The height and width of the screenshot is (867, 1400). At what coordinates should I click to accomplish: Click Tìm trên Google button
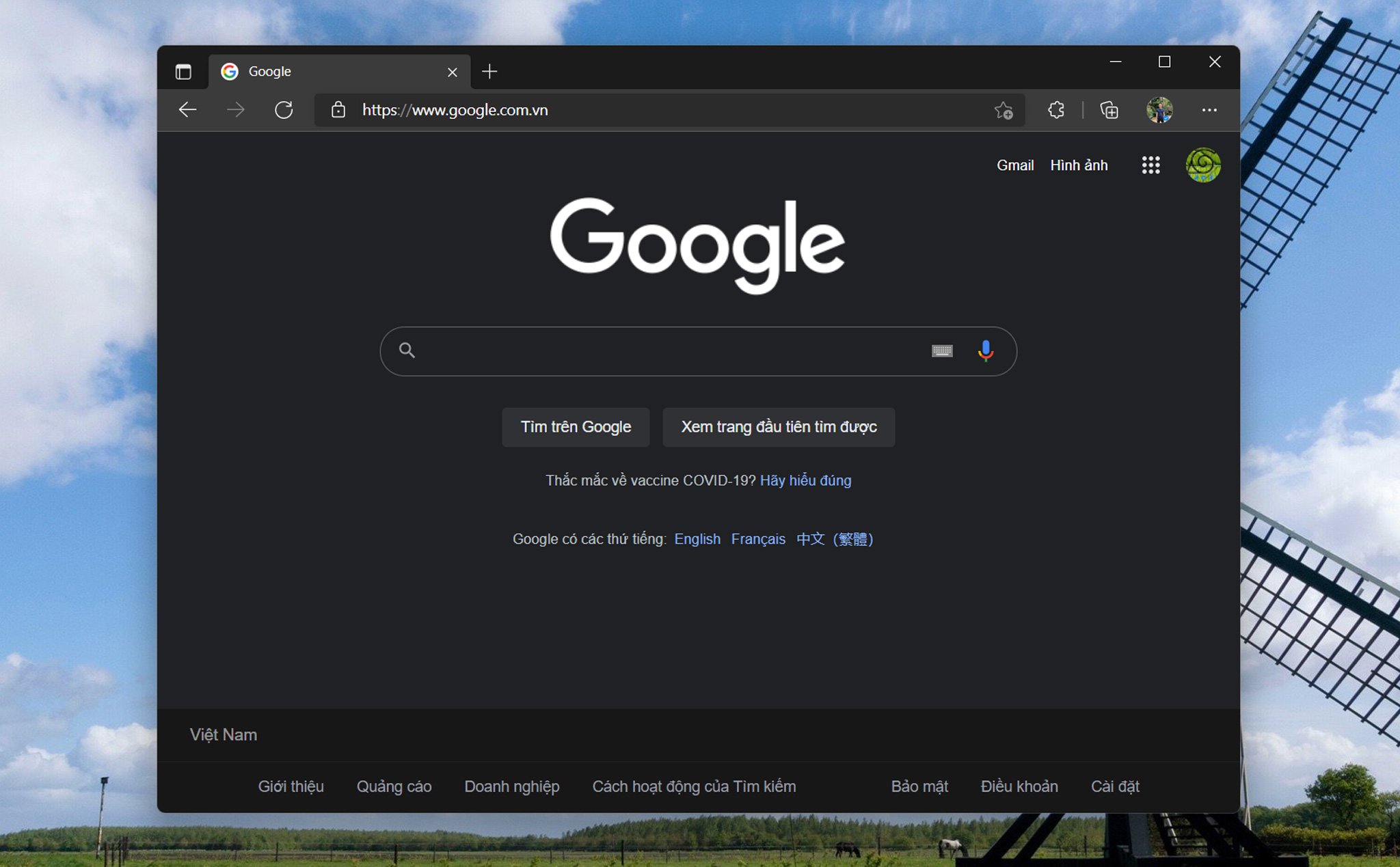(x=576, y=427)
